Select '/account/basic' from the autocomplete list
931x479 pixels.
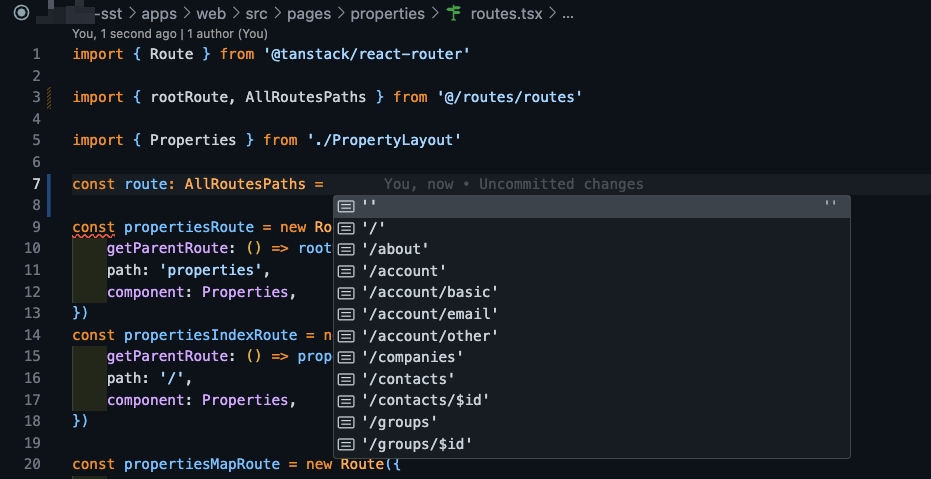pos(429,292)
